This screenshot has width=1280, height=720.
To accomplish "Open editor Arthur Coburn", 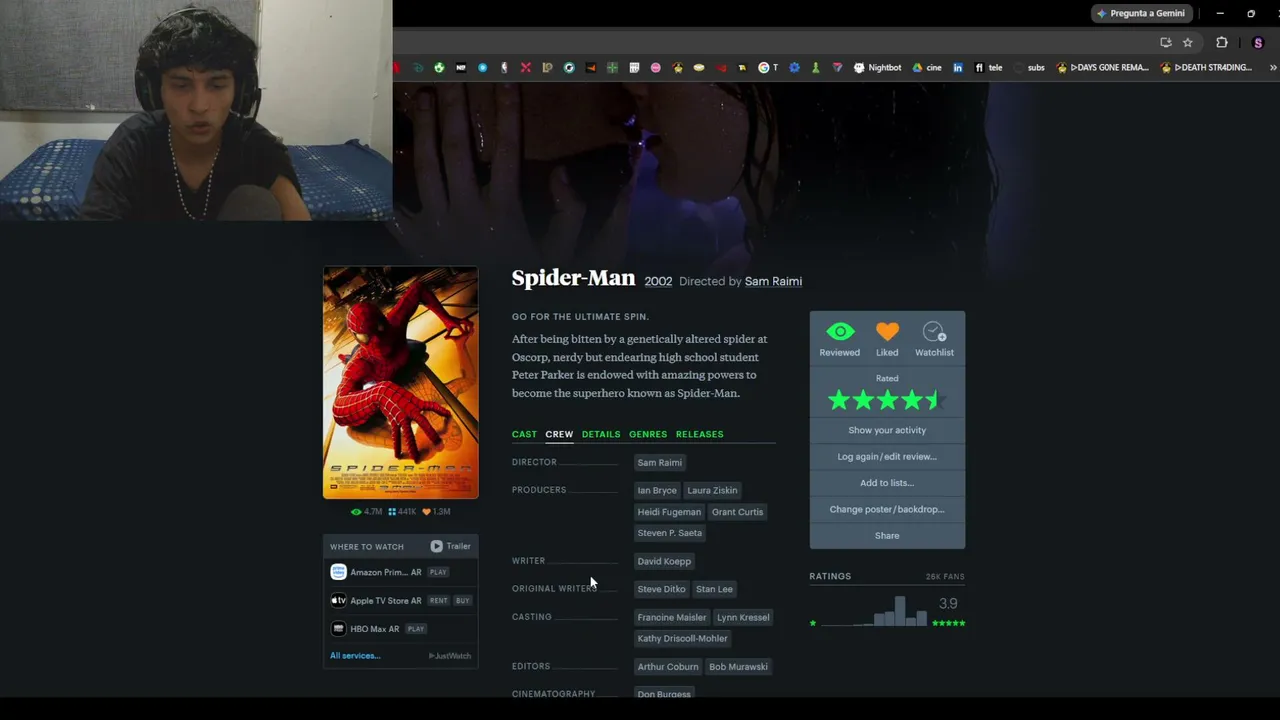I will pyautogui.click(x=668, y=667).
